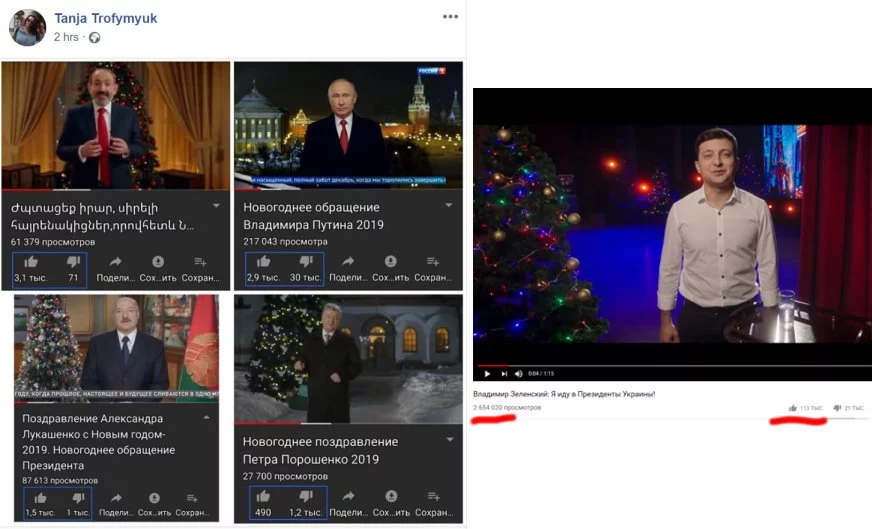Open the post options three-dot menu

coord(450,17)
